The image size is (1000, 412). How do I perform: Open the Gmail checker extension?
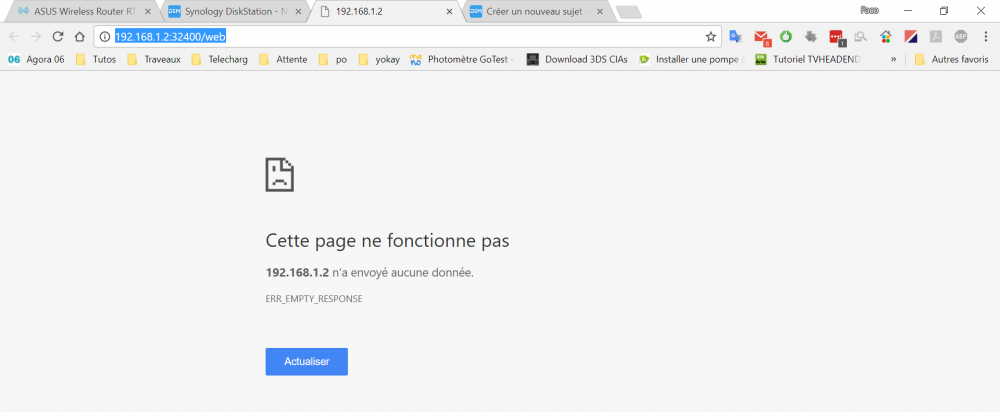[x=761, y=37]
